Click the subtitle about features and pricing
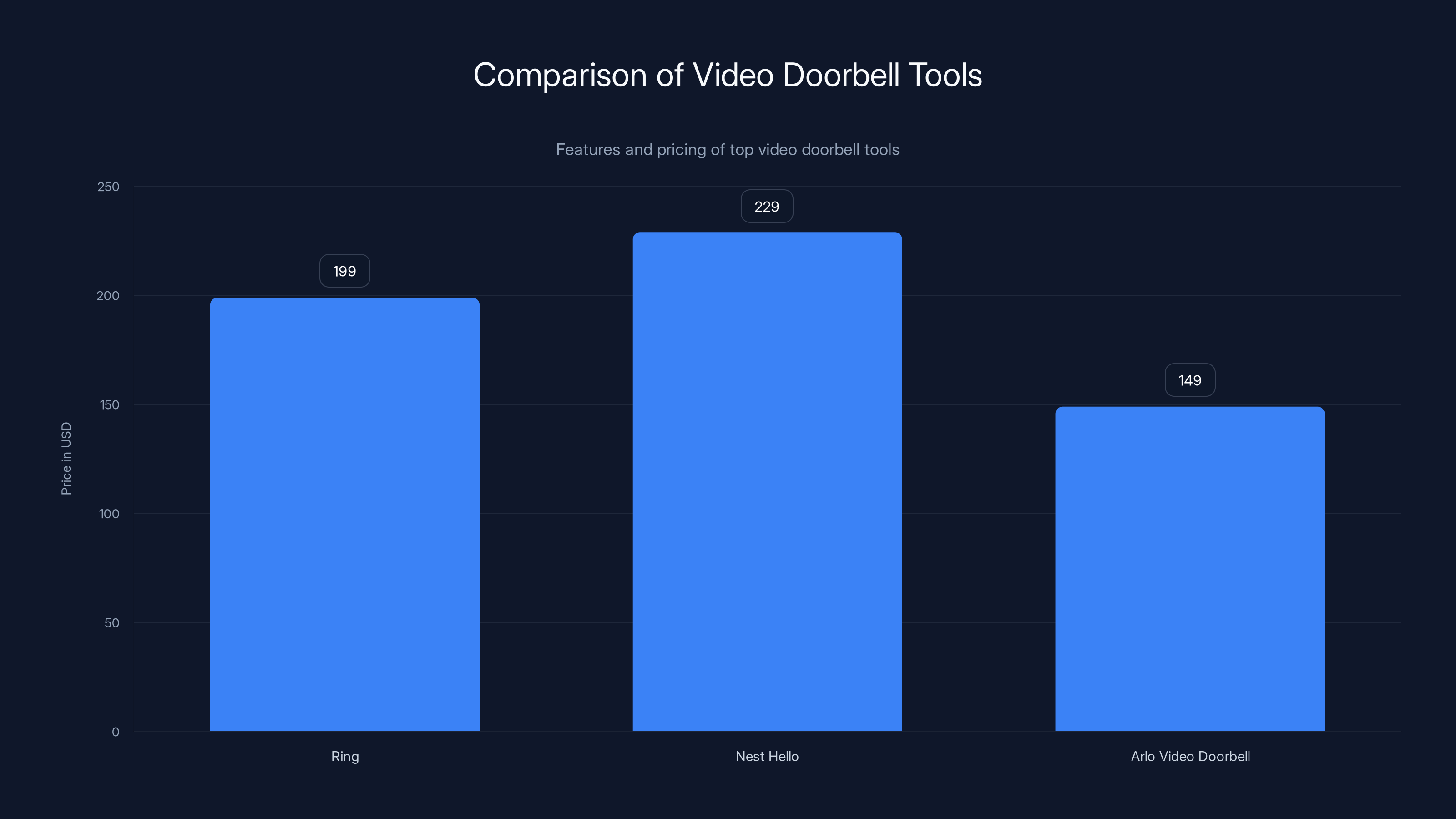The width and height of the screenshot is (1456, 819). pyautogui.click(x=728, y=150)
